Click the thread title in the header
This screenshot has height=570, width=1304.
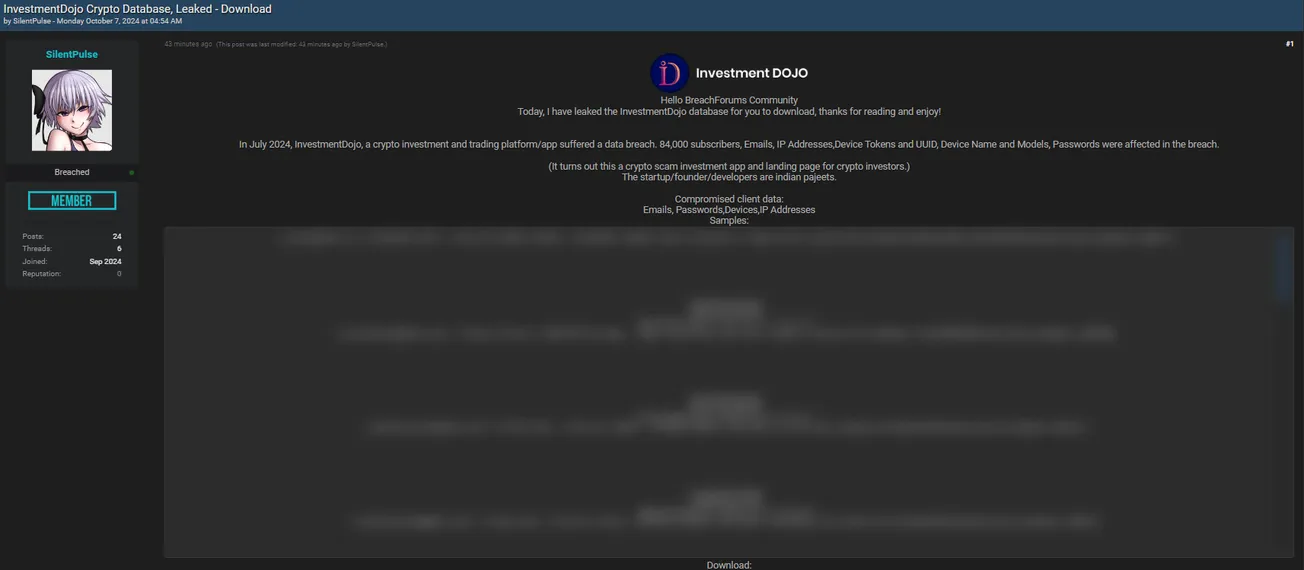[x=138, y=9]
